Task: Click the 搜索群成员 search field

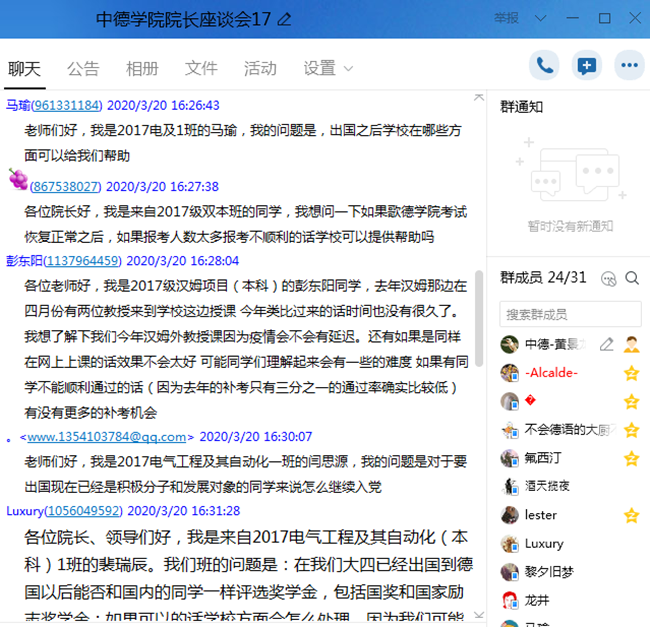Action: [570, 314]
